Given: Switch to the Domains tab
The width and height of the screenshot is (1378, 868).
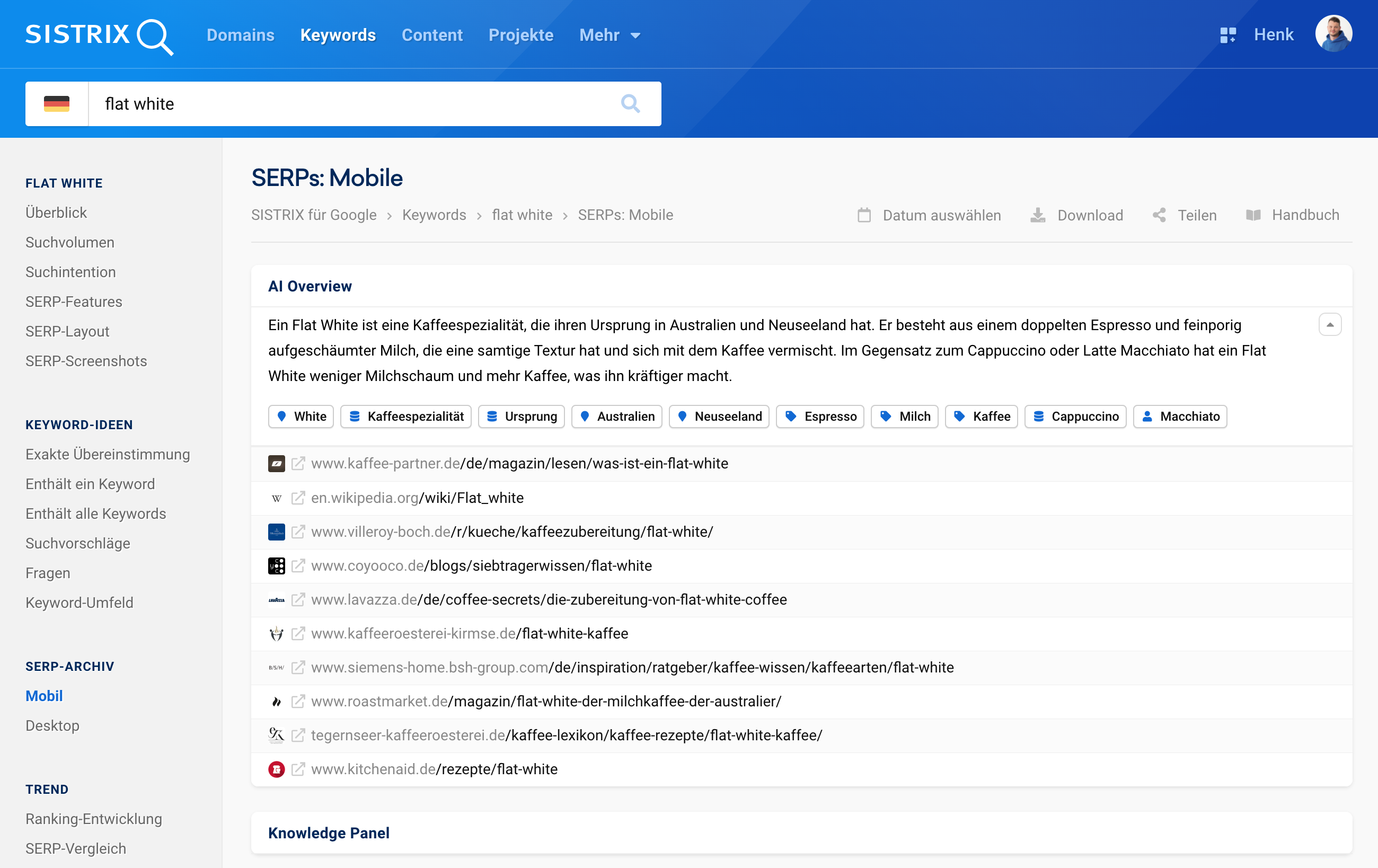Looking at the screenshot, I should tap(240, 36).
